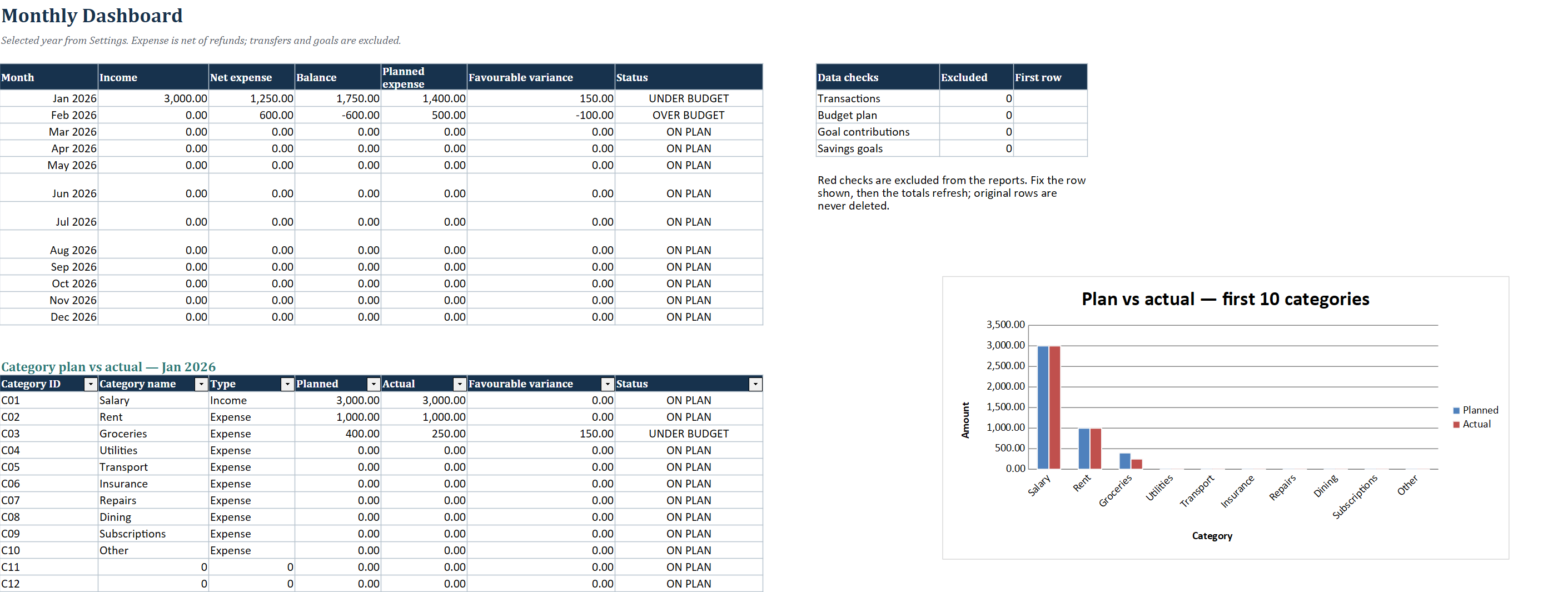Screen dimensions: 1568x592
Task: Open the Category name filter dropdown
Action: coord(201,384)
